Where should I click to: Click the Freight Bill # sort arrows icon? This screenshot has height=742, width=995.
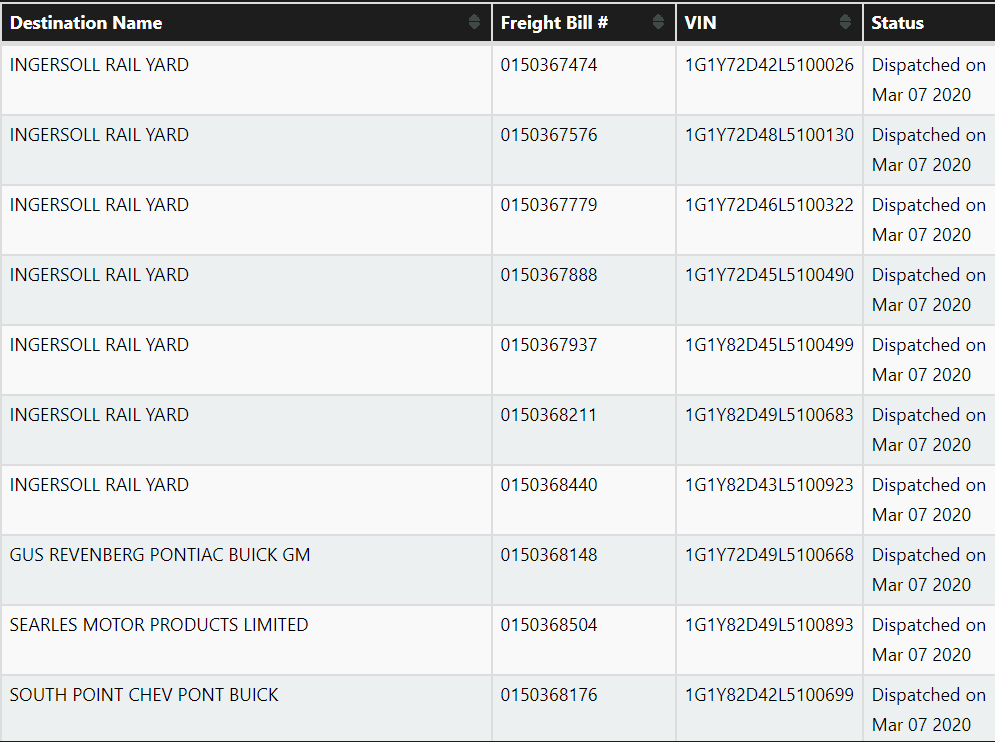(x=658, y=22)
